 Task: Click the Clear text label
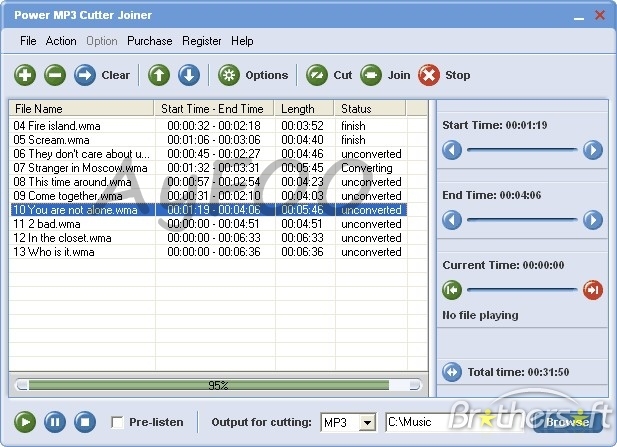[x=116, y=75]
